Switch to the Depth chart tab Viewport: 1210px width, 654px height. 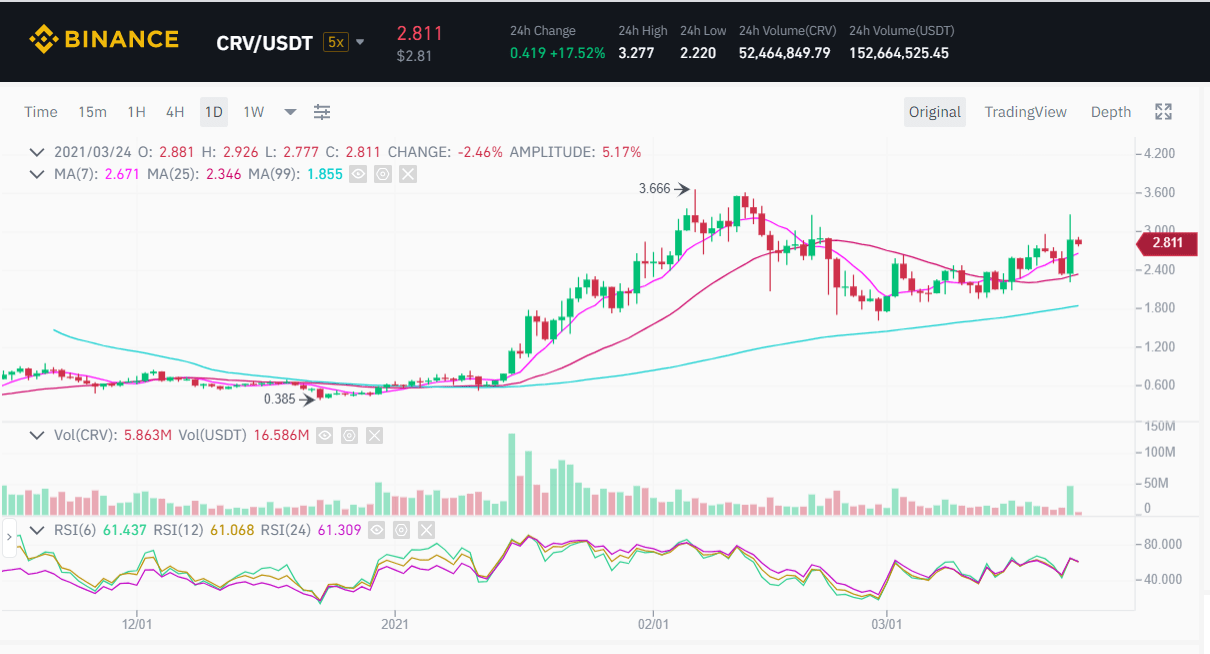tap(1110, 112)
